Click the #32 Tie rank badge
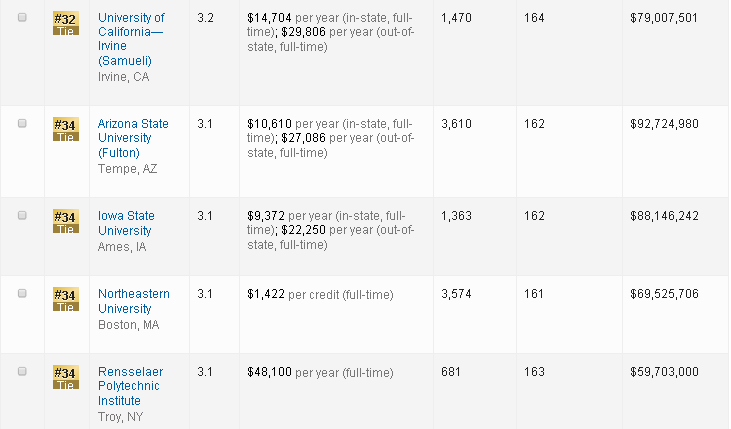Screen dimensions: 731x429 (65, 23)
